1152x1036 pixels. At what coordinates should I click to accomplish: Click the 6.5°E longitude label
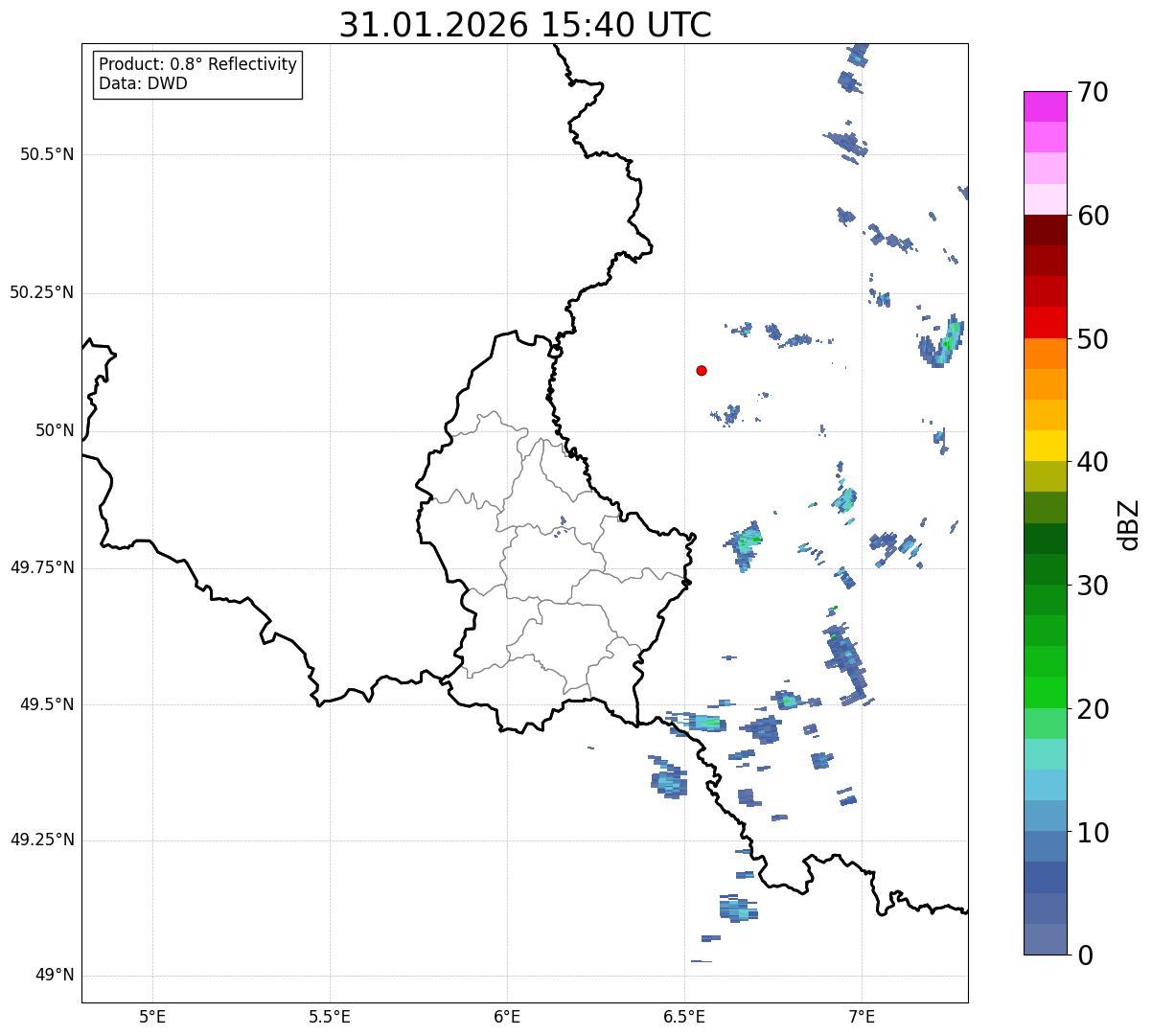[x=684, y=1016]
